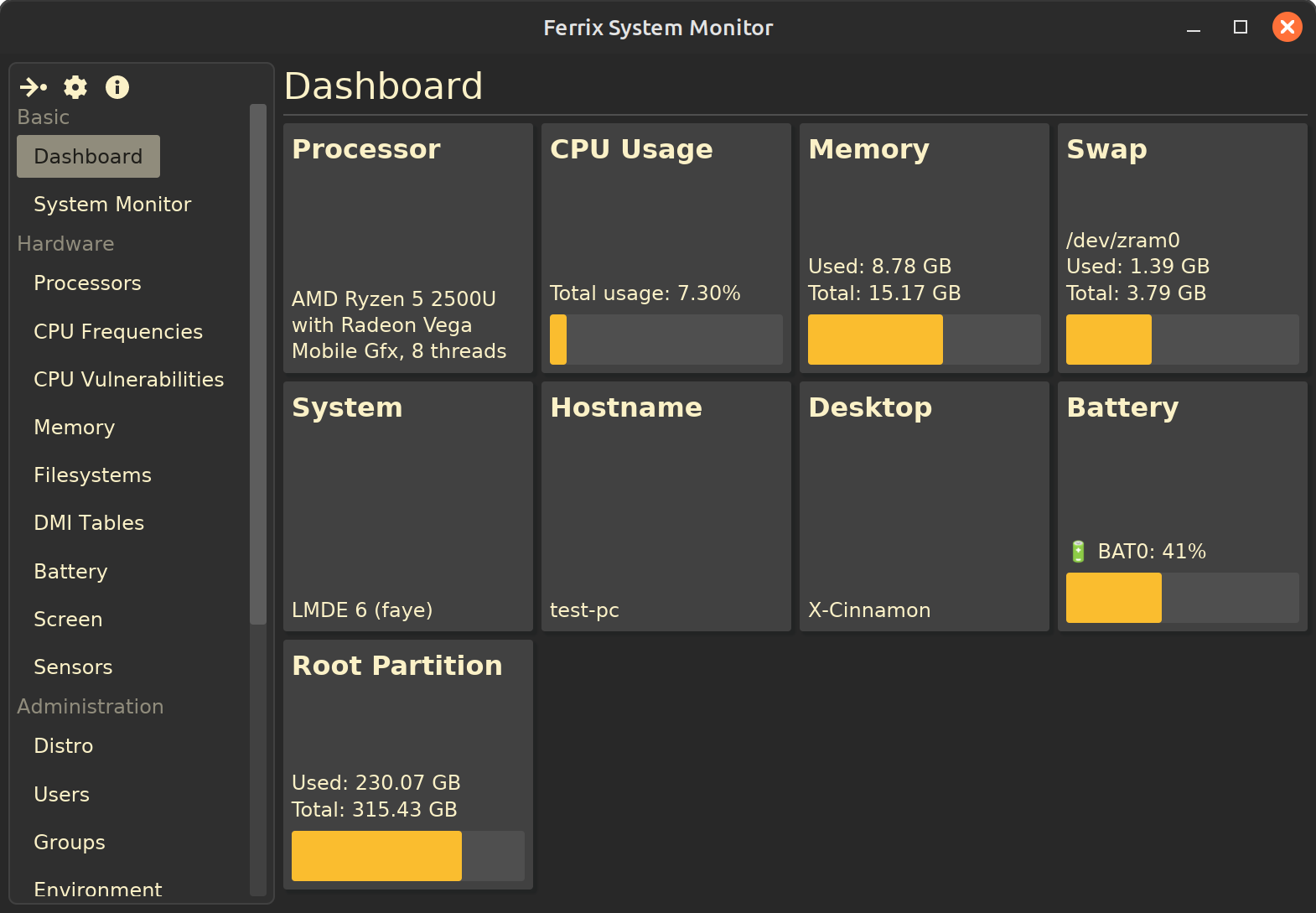This screenshot has width=1316, height=913.
Task: Show the CPU Vulnerabilities page
Action: tap(128, 380)
